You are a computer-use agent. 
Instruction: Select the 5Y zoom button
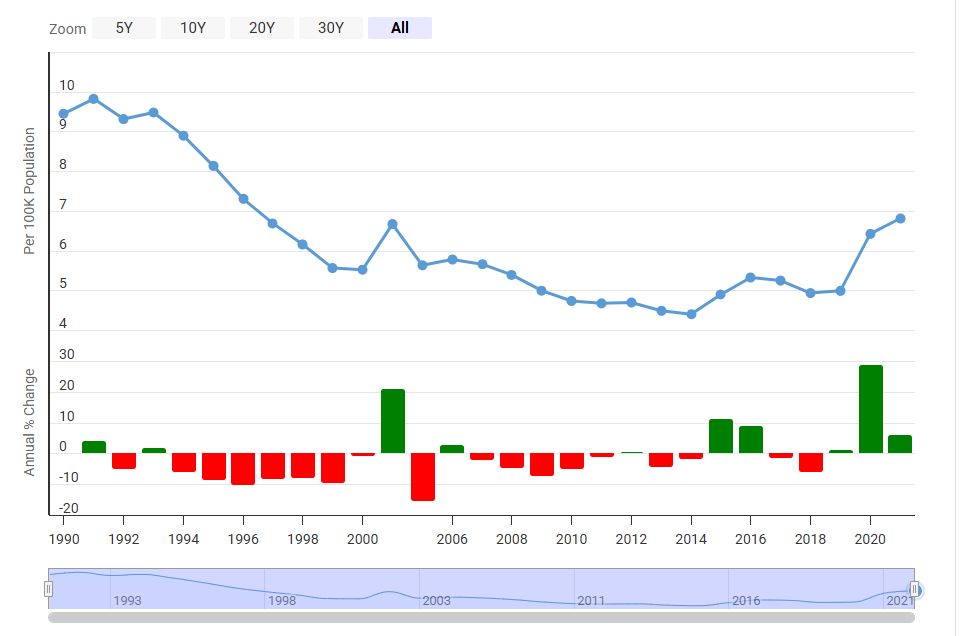(x=124, y=28)
